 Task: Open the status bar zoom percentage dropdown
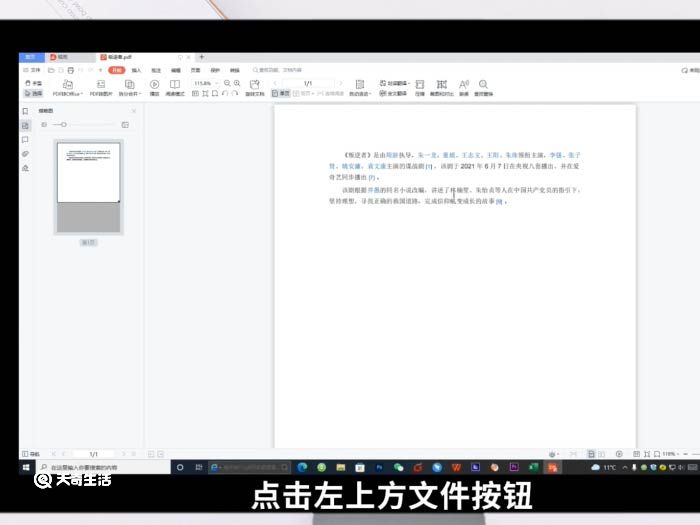click(670, 454)
